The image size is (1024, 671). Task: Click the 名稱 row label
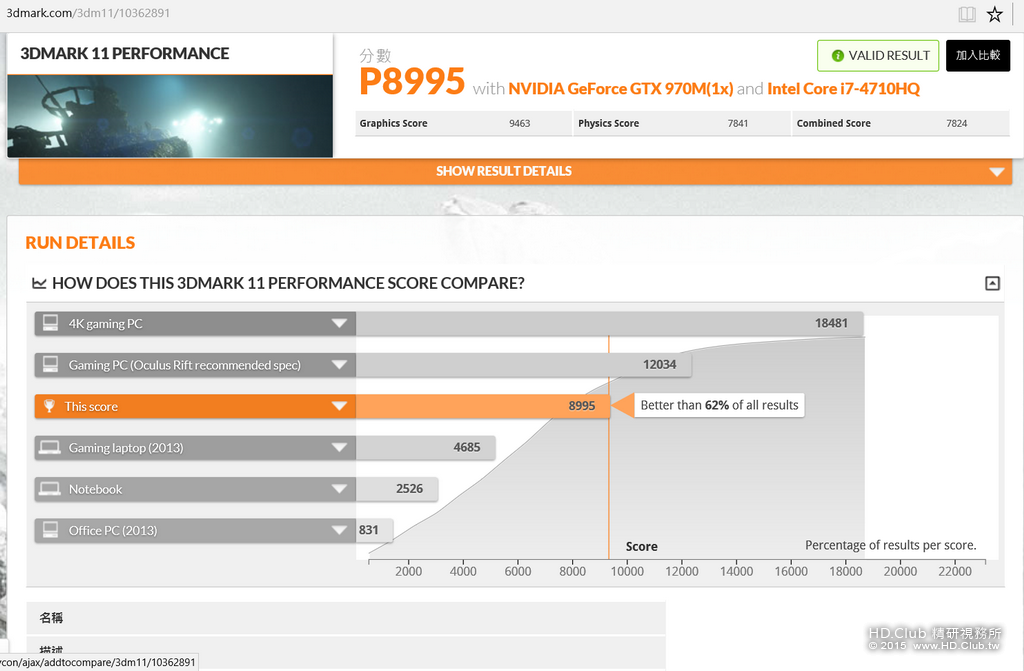tap(51, 617)
